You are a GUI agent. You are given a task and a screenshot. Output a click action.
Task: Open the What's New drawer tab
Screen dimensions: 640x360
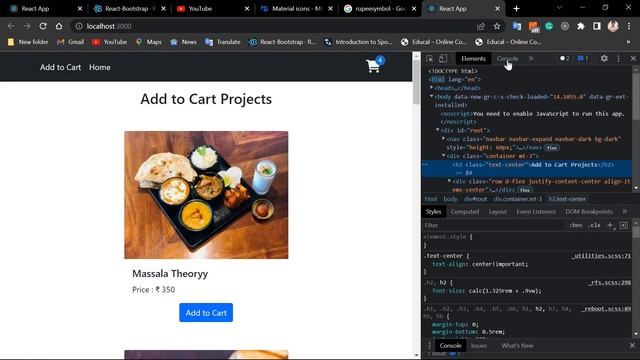517,346
